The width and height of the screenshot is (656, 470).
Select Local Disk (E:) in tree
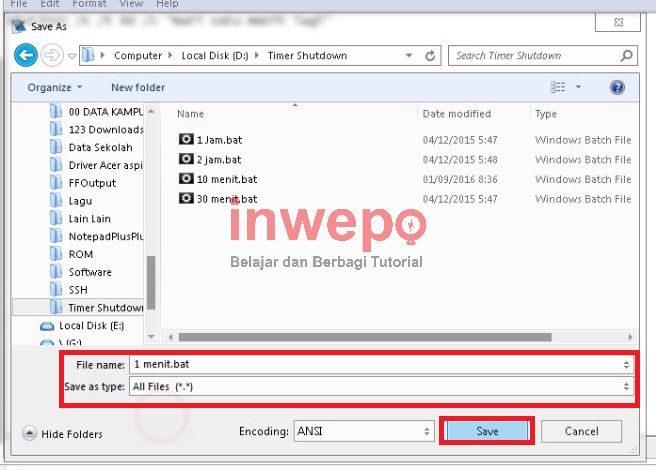coord(82,326)
